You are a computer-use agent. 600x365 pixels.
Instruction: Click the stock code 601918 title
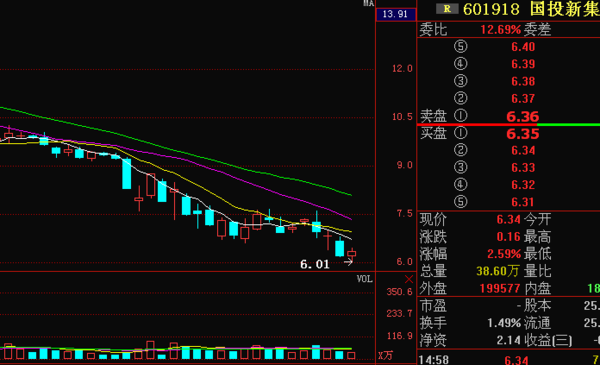[x=491, y=9]
